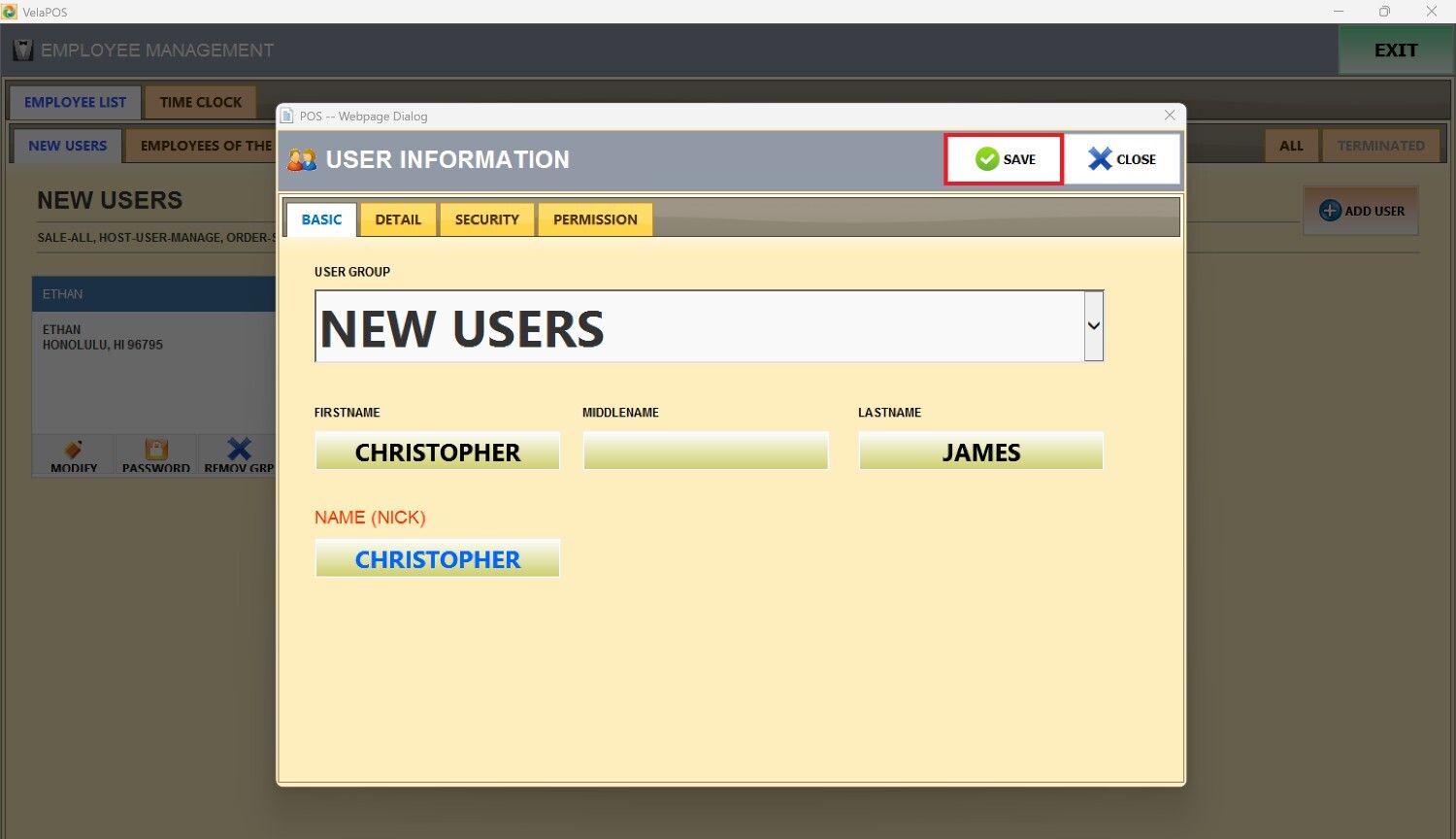The width and height of the screenshot is (1456, 839).
Task: Select the Permission tab
Action: click(x=595, y=219)
